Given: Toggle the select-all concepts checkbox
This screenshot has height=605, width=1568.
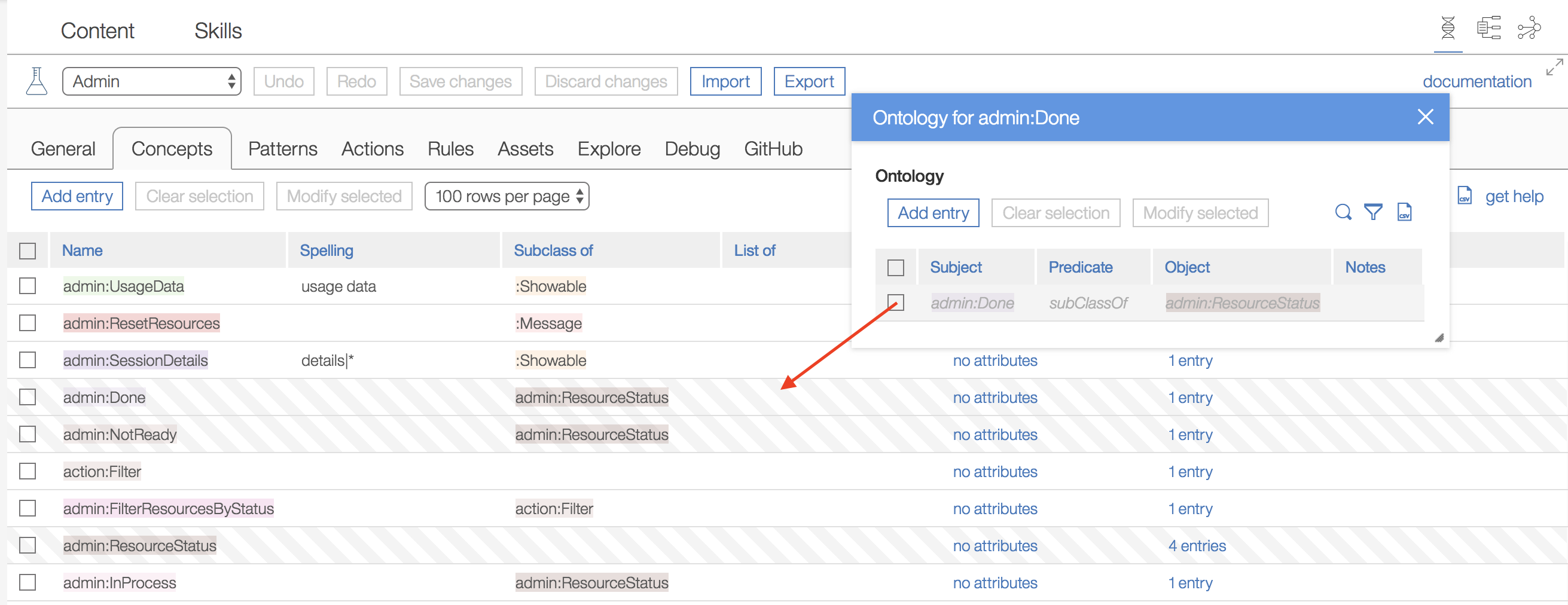Looking at the screenshot, I should pyautogui.click(x=28, y=250).
